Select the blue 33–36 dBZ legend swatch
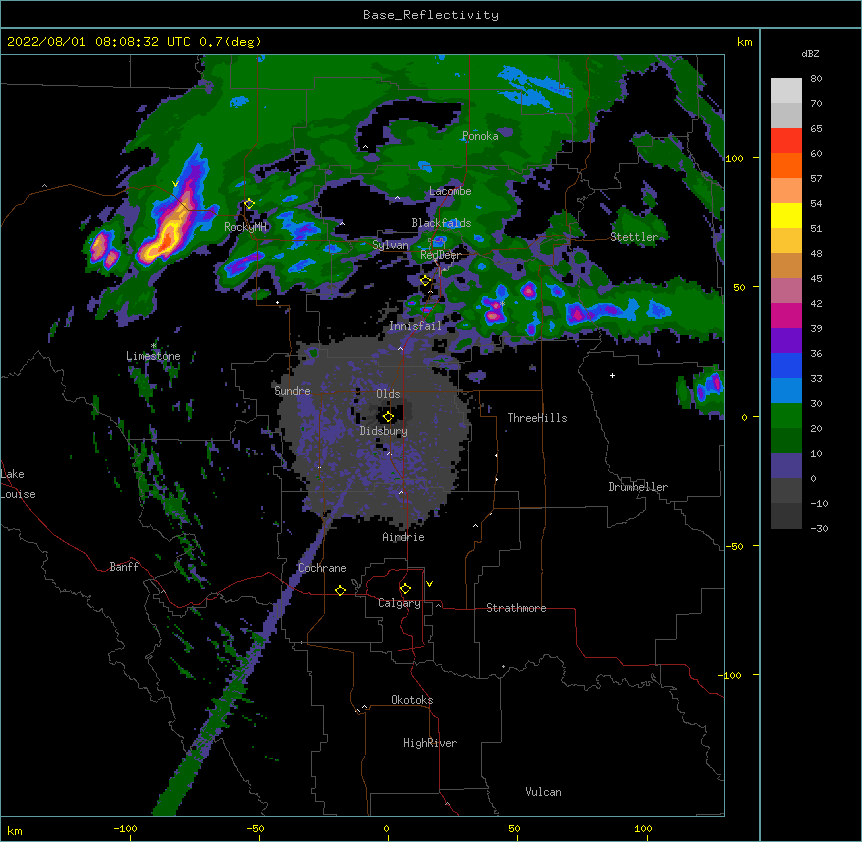The height and width of the screenshot is (842, 862). click(x=786, y=365)
